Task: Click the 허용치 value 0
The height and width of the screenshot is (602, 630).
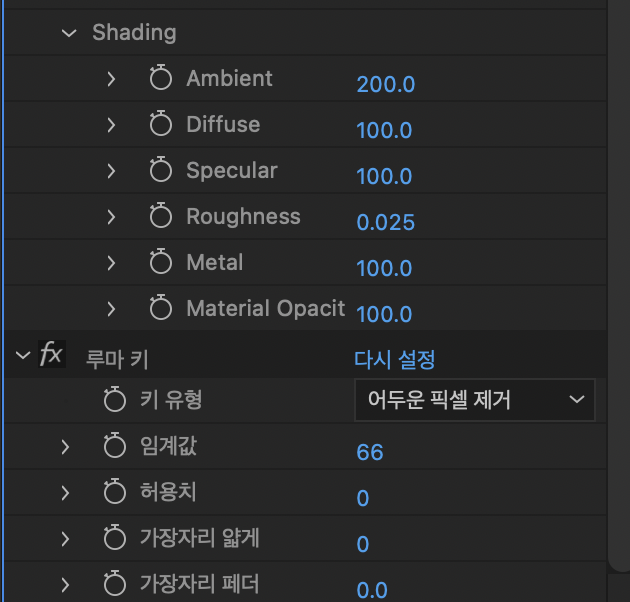Action: coord(363,498)
